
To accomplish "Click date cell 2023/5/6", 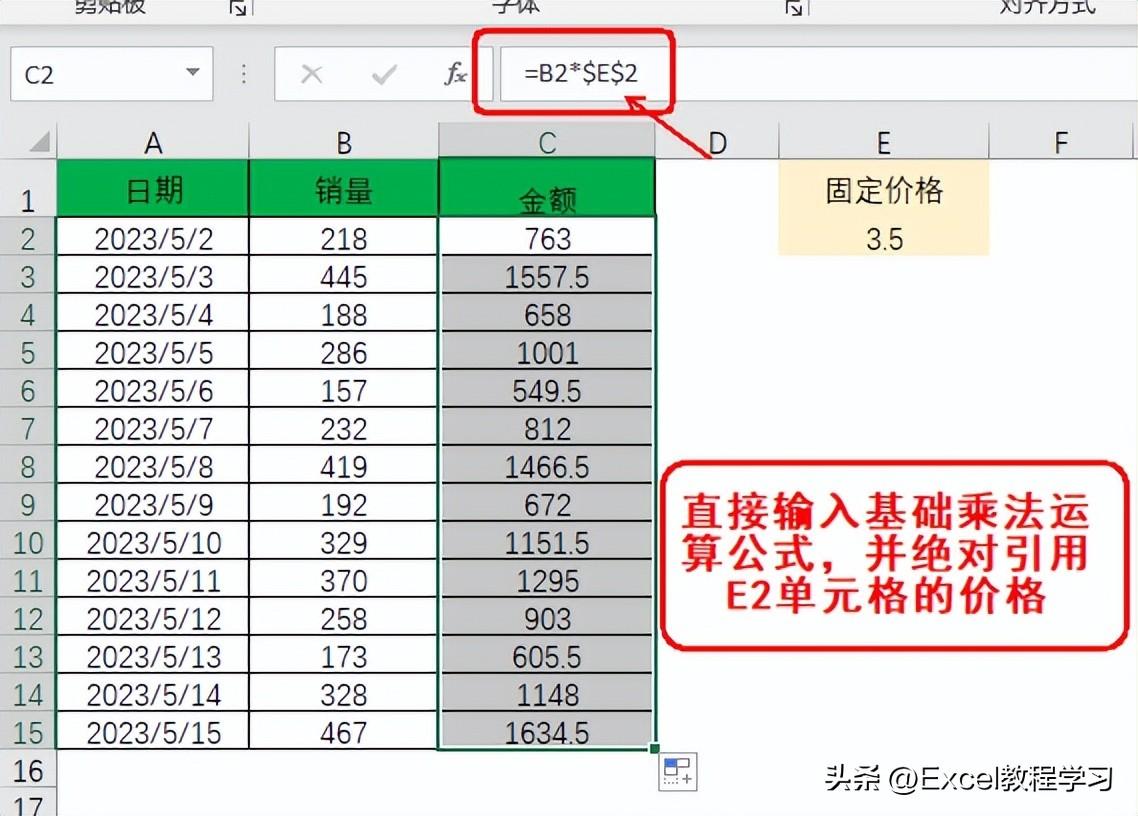I will coord(153,389).
